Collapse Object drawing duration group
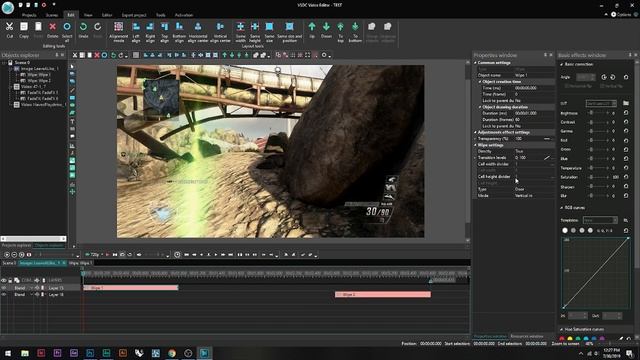 tap(480, 107)
